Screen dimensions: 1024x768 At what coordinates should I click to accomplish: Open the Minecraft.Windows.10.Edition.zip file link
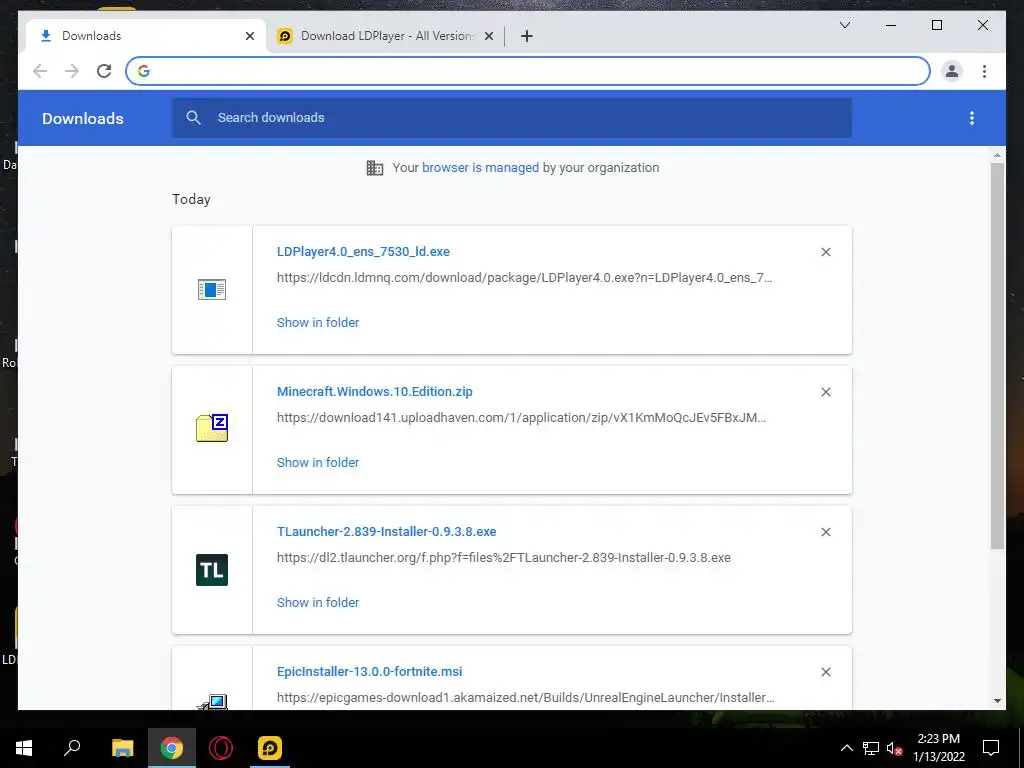pyautogui.click(x=375, y=391)
